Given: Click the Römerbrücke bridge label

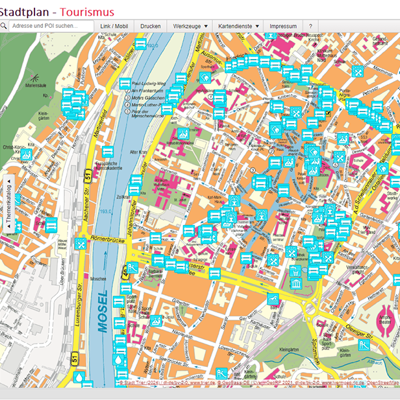Looking at the screenshot, I should 107,239.
